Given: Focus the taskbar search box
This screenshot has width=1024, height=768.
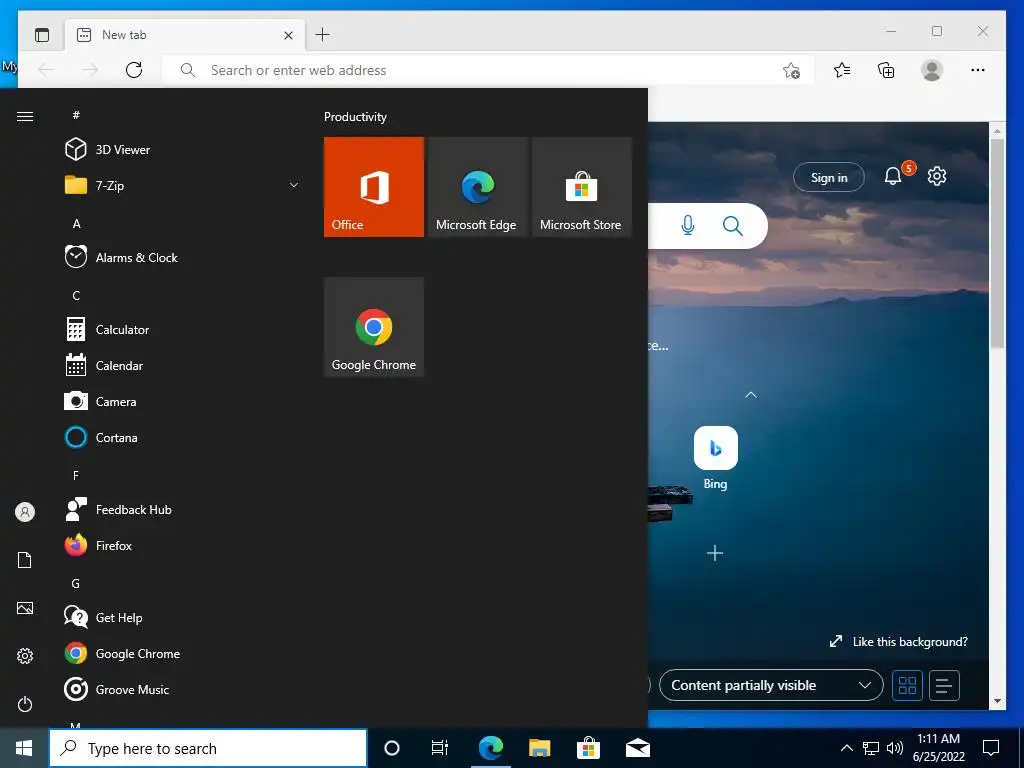Looking at the screenshot, I should (208, 748).
